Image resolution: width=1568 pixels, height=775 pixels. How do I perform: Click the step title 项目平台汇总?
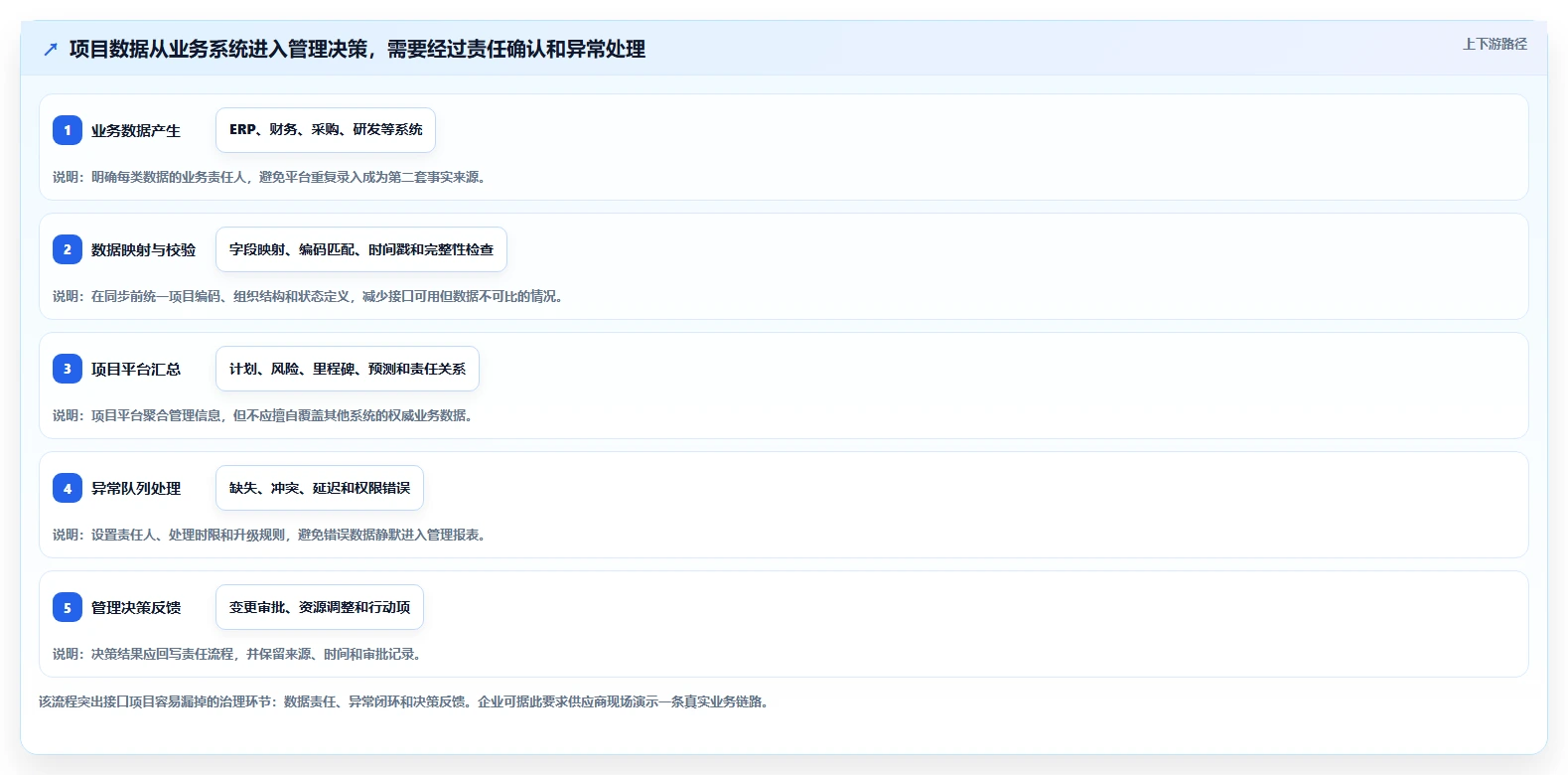point(136,369)
